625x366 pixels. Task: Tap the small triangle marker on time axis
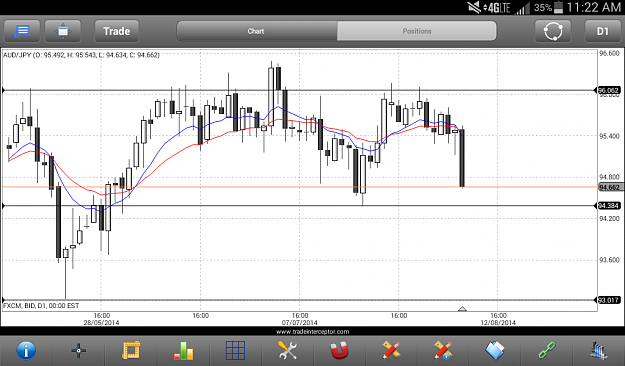point(462,309)
